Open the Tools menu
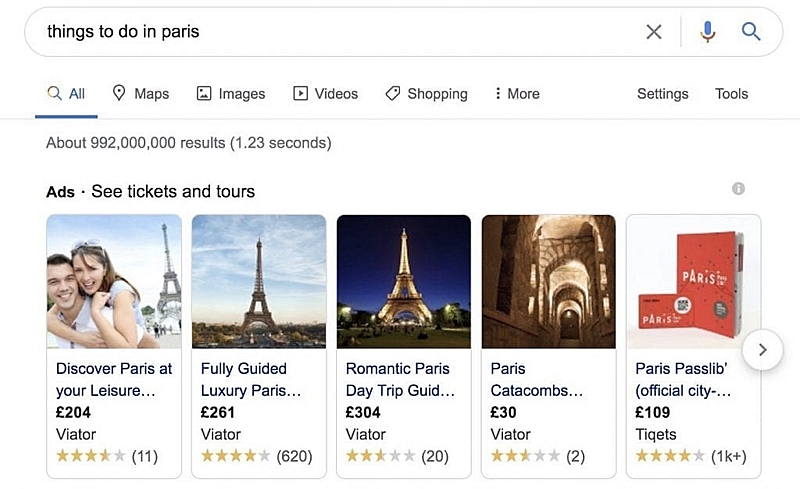 coord(731,94)
